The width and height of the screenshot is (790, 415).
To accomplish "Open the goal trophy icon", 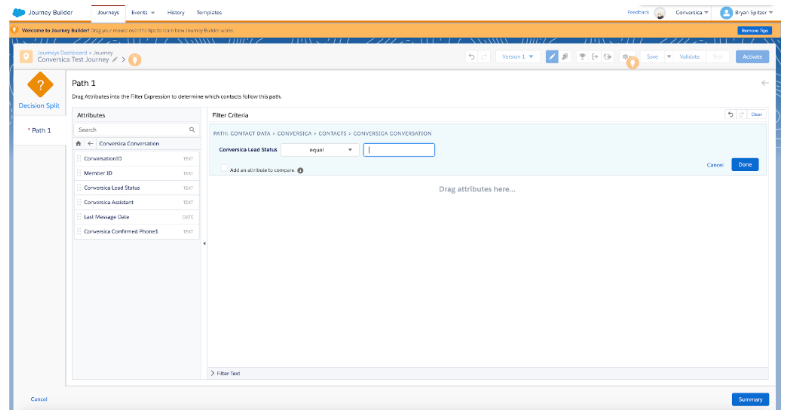I will (x=582, y=57).
